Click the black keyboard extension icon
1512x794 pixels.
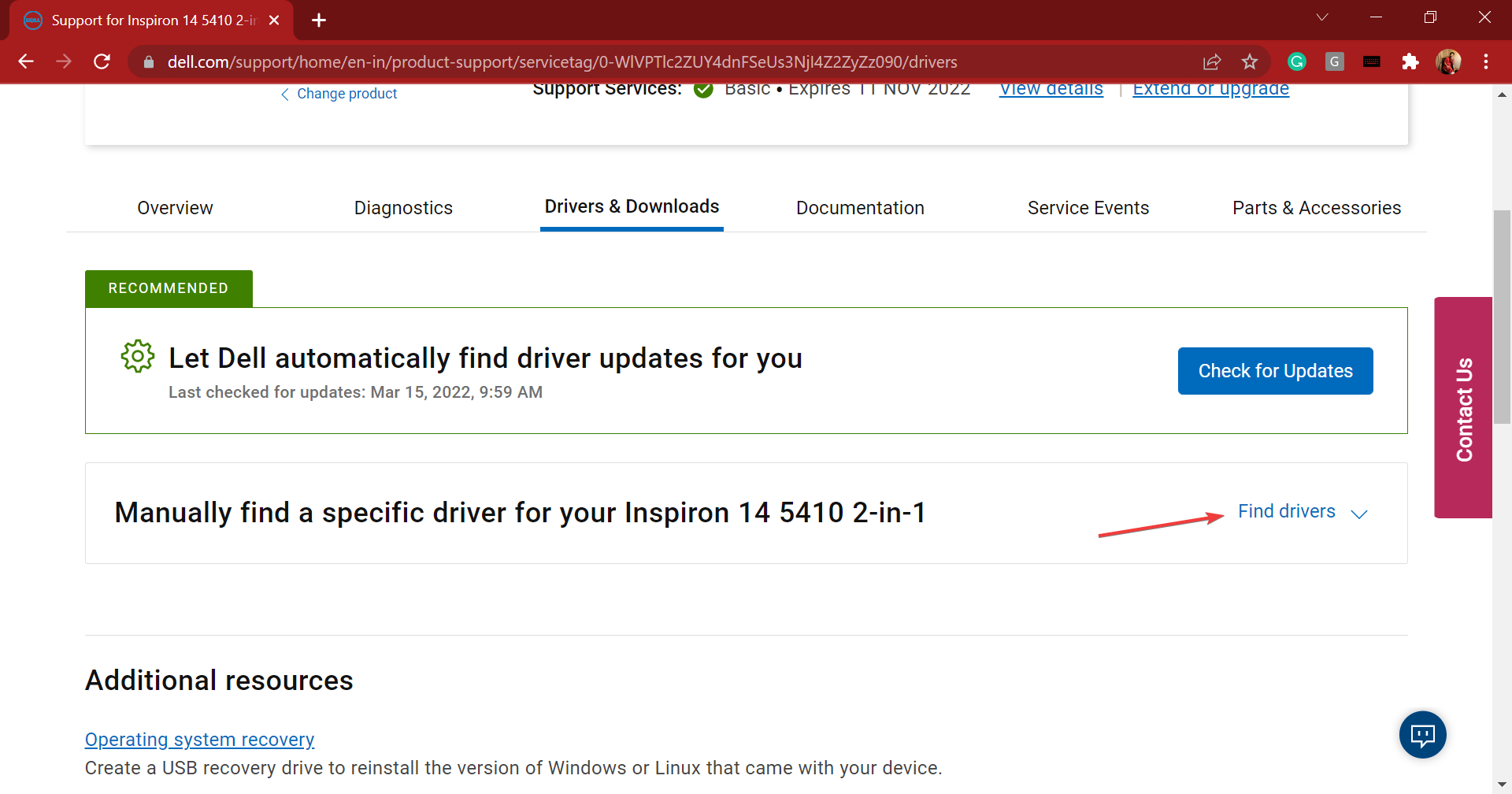coord(1372,61)
